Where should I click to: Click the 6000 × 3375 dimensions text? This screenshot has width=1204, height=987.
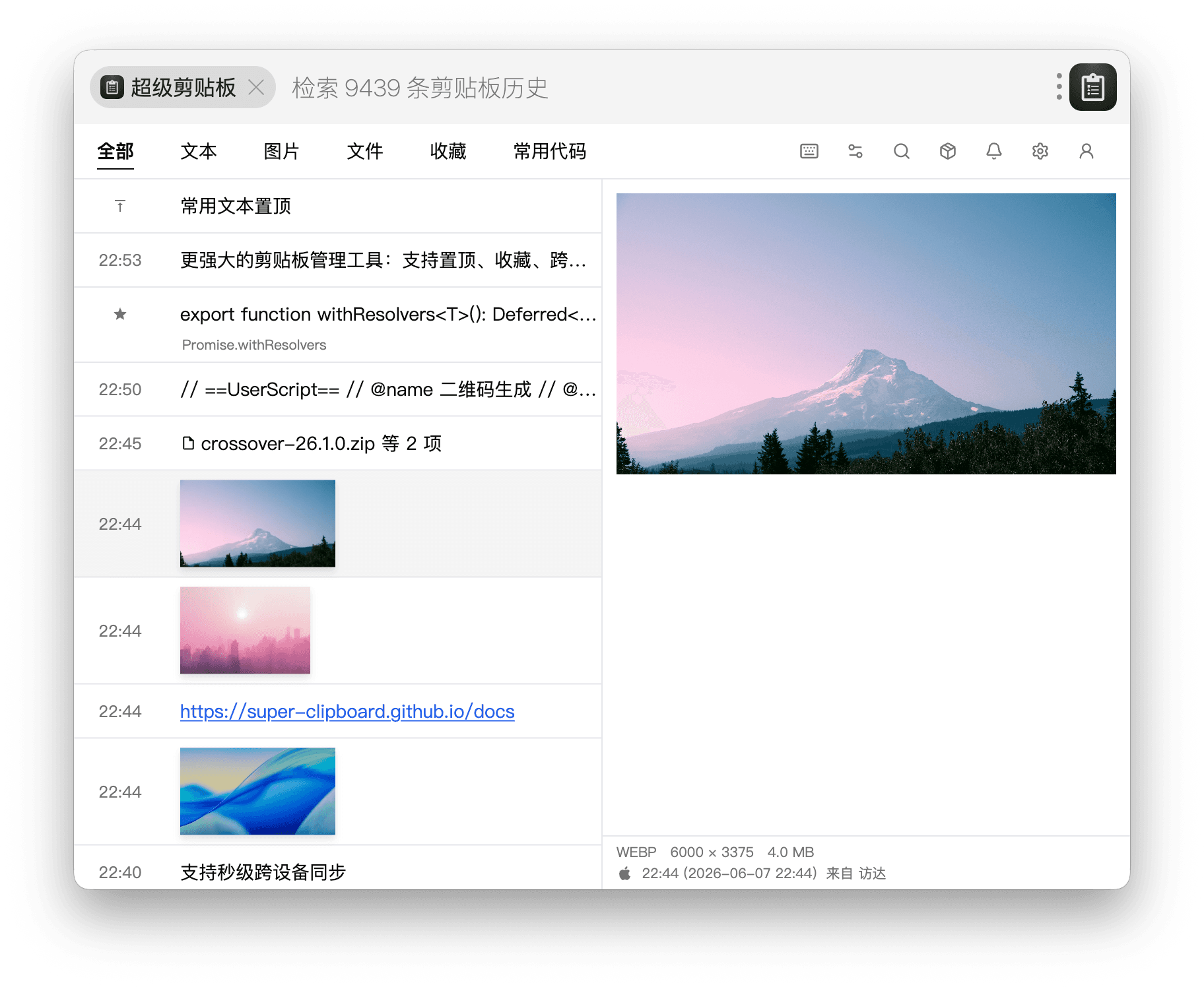[712, 852]
